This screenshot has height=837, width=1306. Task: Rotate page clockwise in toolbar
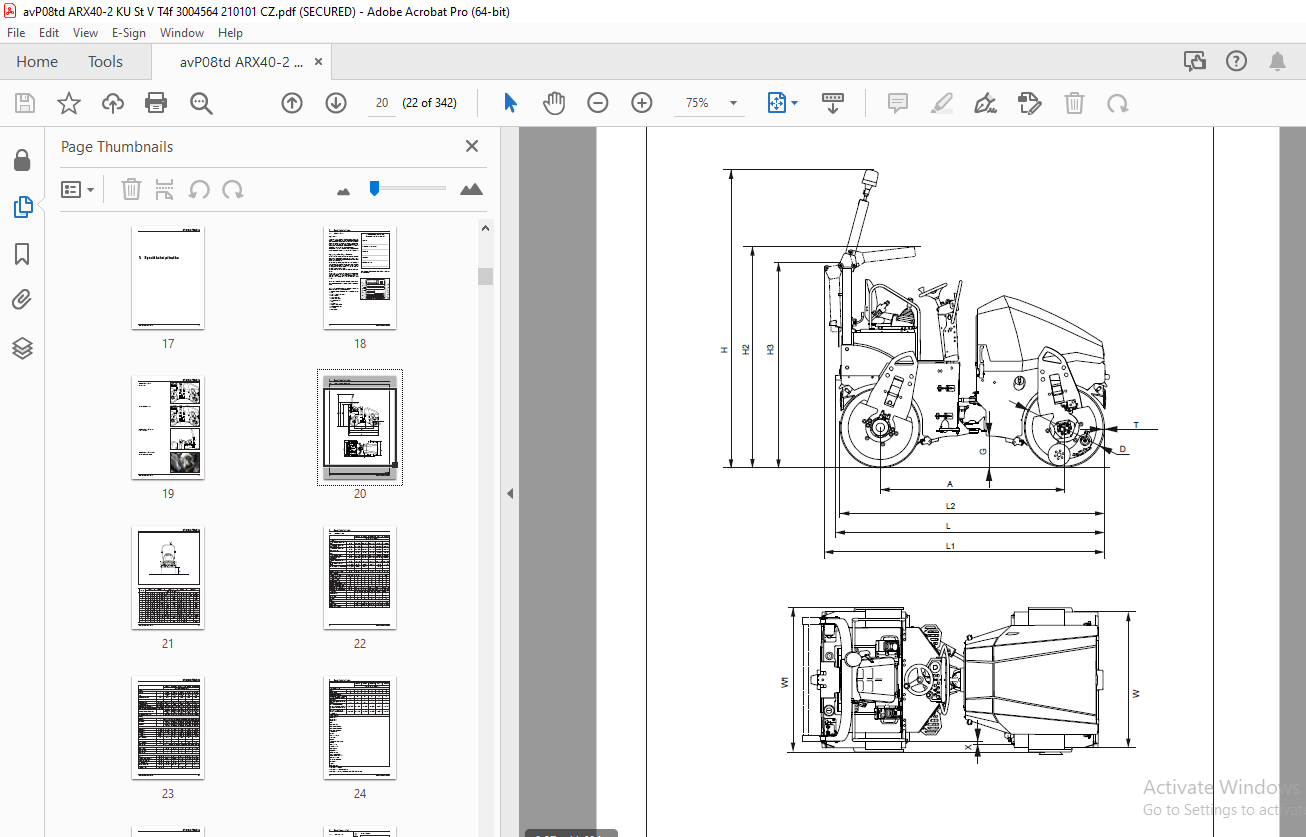(x=1118, y=103)
